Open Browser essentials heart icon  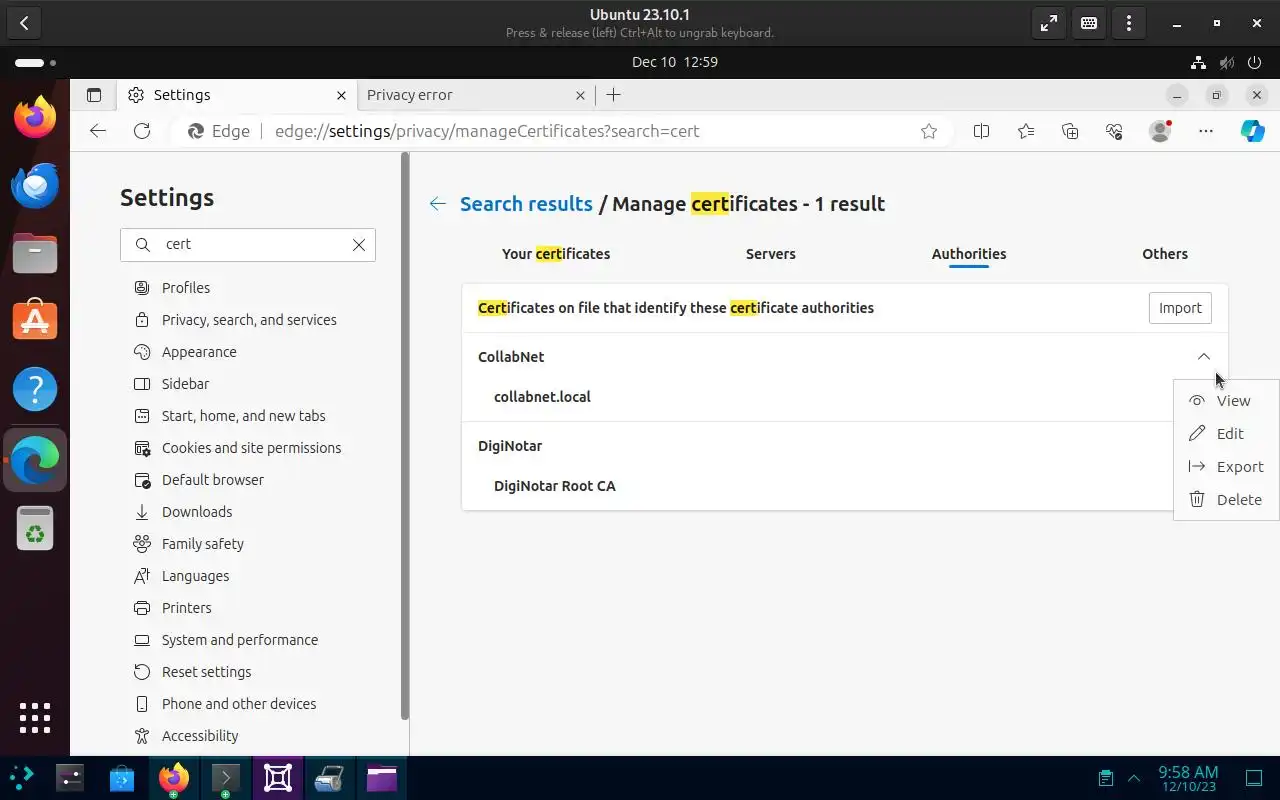(x=1114, y=131)
